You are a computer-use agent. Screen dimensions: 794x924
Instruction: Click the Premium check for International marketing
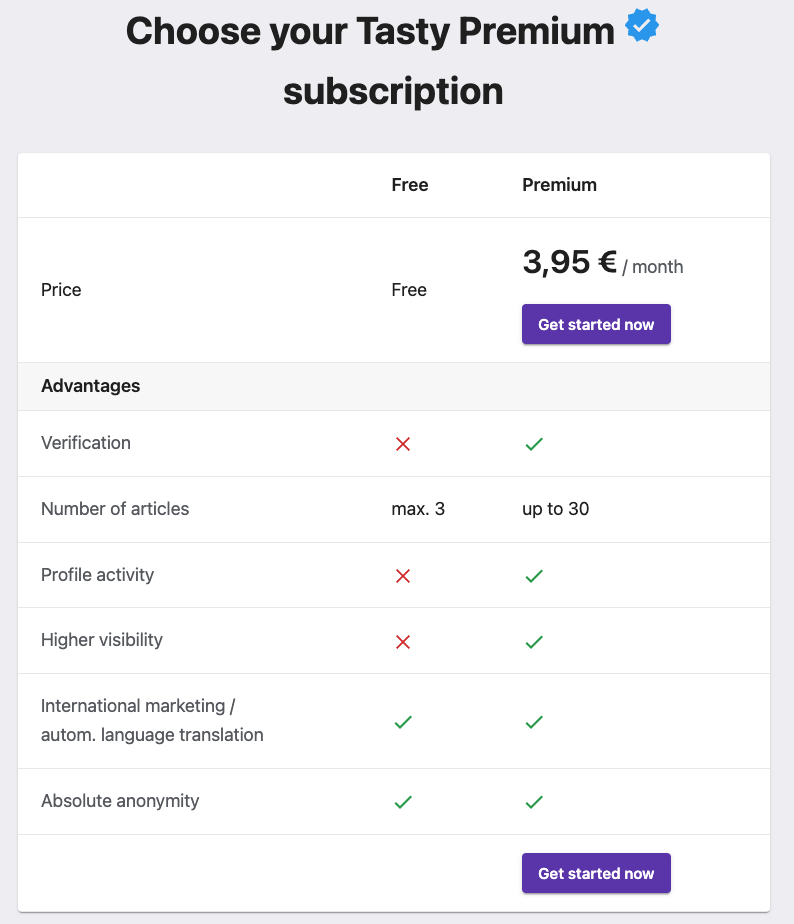tap(534, 722)
